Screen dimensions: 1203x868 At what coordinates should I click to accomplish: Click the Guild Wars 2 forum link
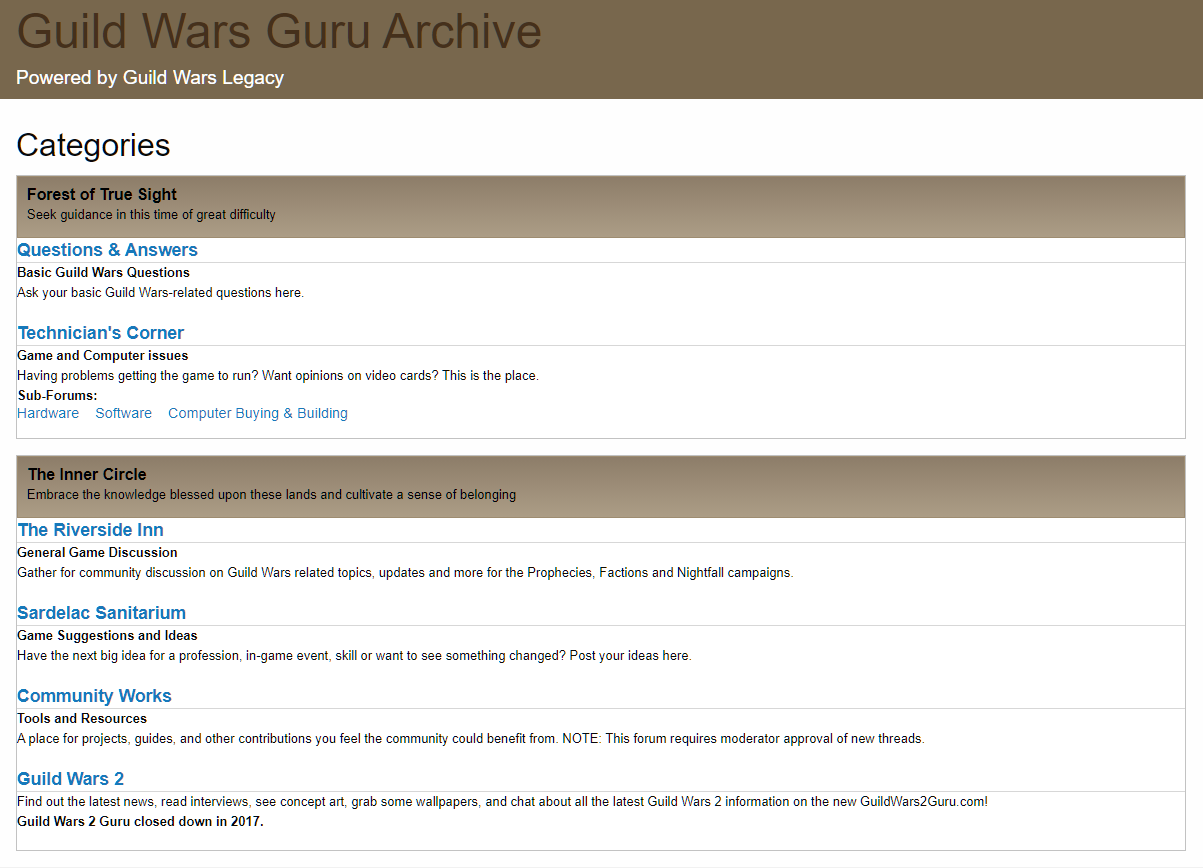point(70,779)
